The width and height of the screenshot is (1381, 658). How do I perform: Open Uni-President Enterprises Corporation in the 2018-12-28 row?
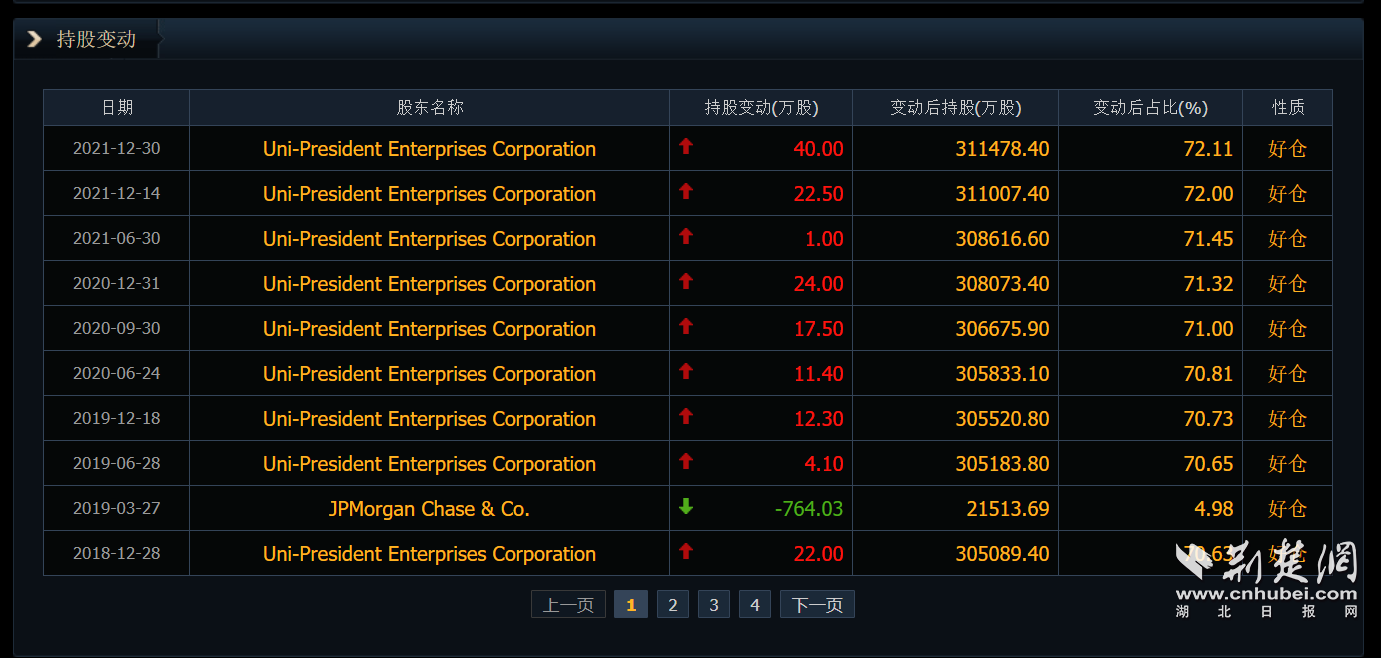click(429, 554)
